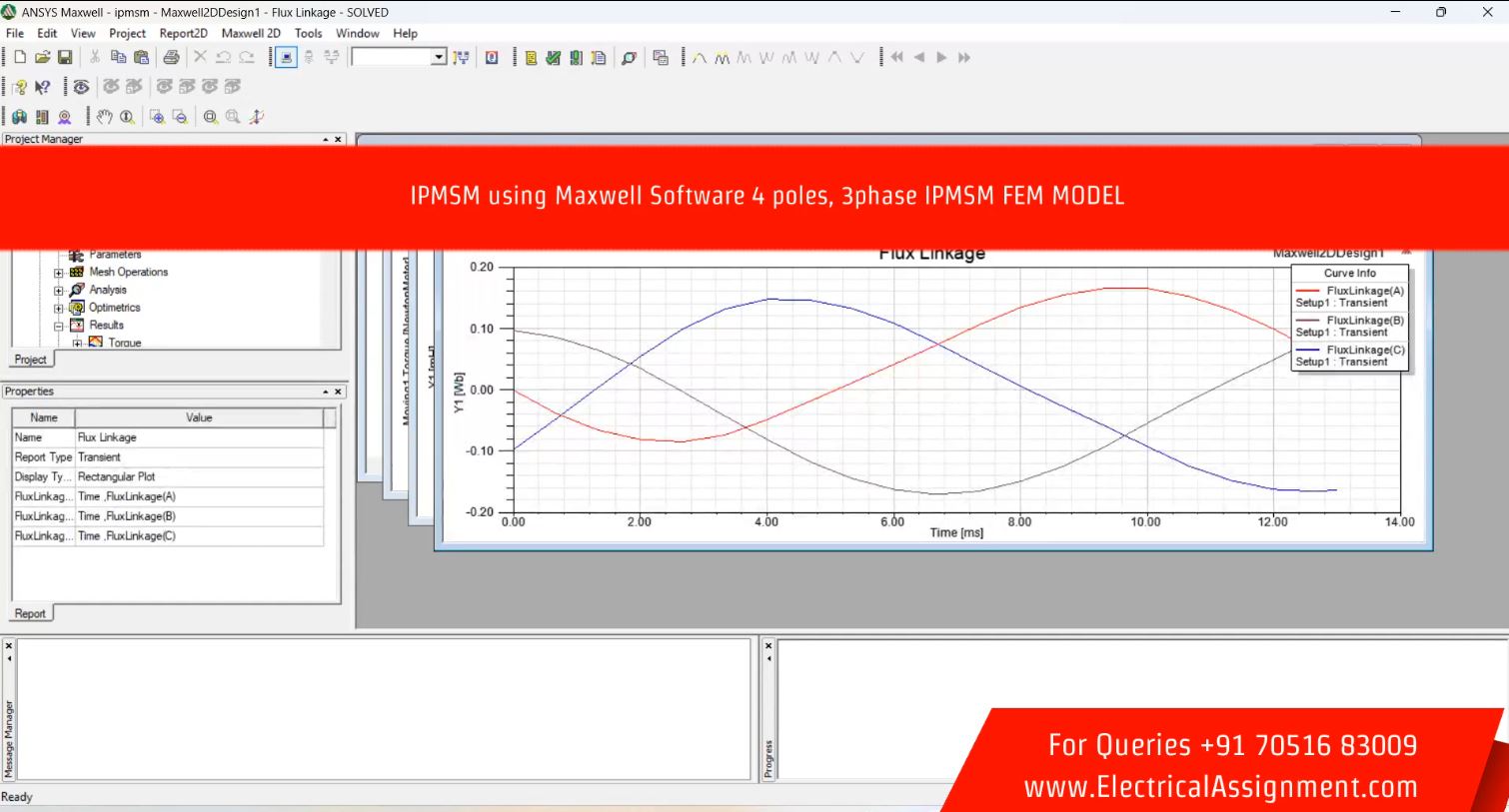Select the Report tab in Properties

(x=30, y=614)
